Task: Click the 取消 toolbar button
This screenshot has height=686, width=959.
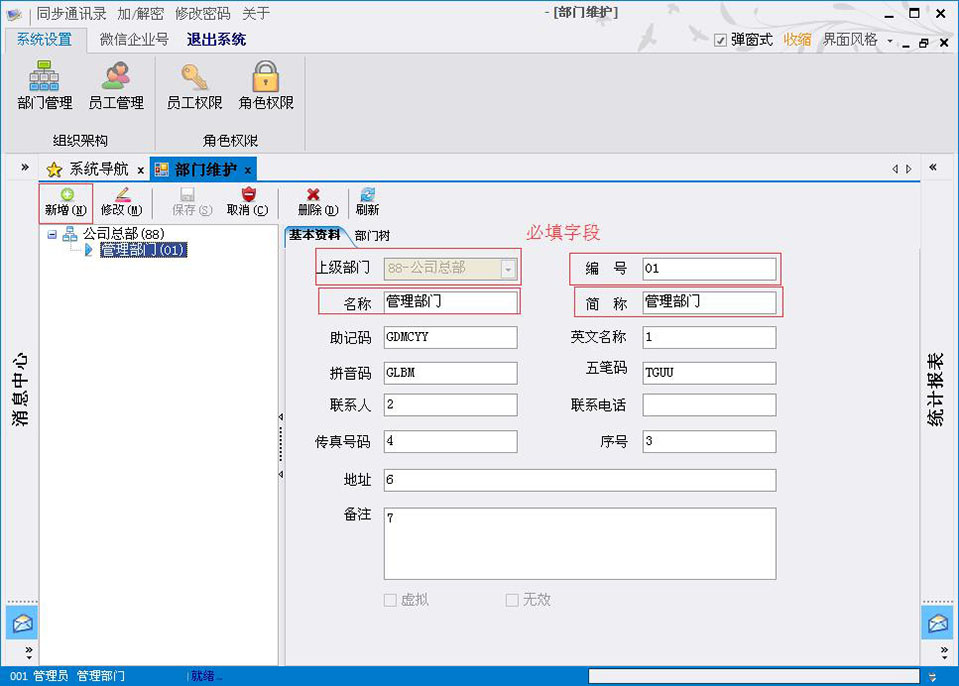Action: point(247,202)
